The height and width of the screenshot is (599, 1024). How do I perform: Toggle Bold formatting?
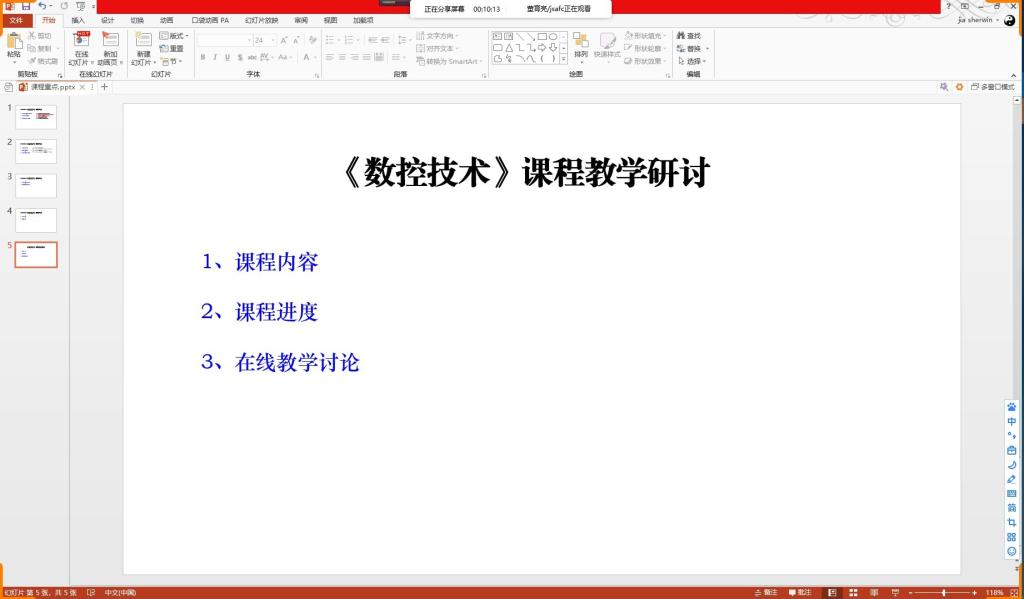pos(202,57)
